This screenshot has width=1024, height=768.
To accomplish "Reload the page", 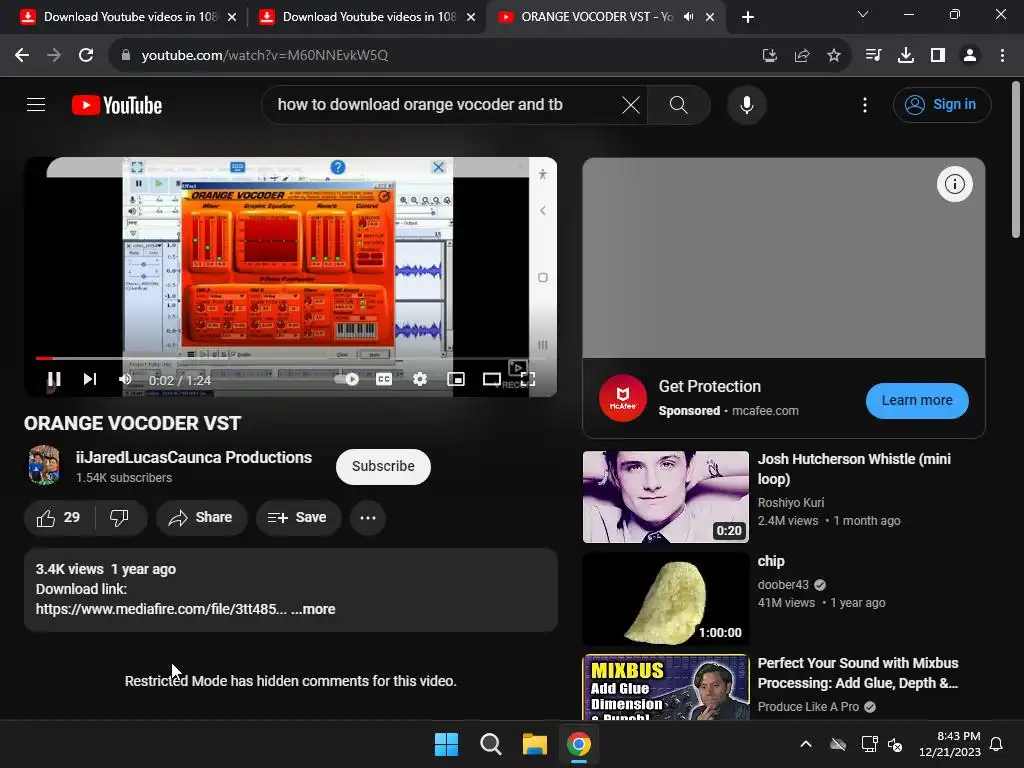I will [86, 55].
